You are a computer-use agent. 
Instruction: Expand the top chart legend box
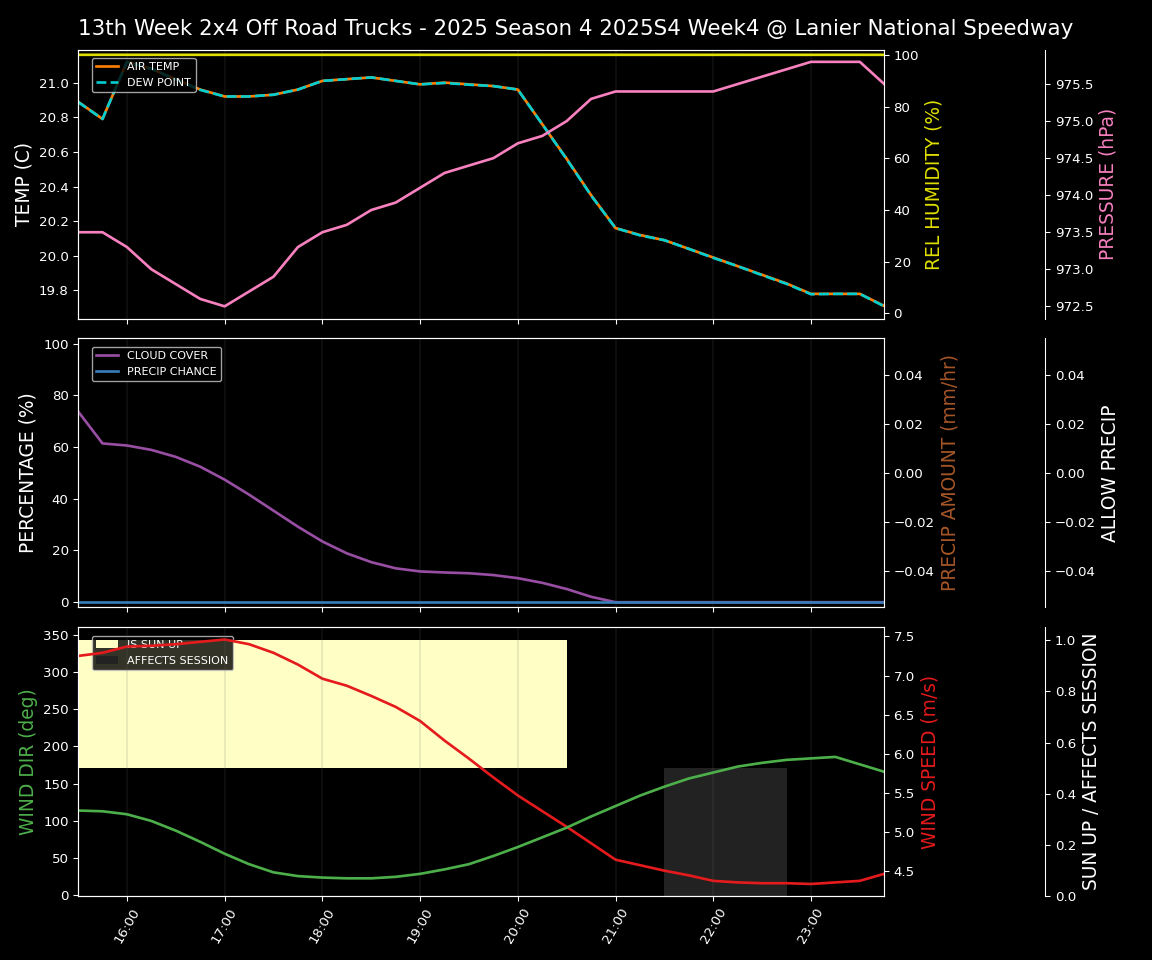click(x=147, y=74)
